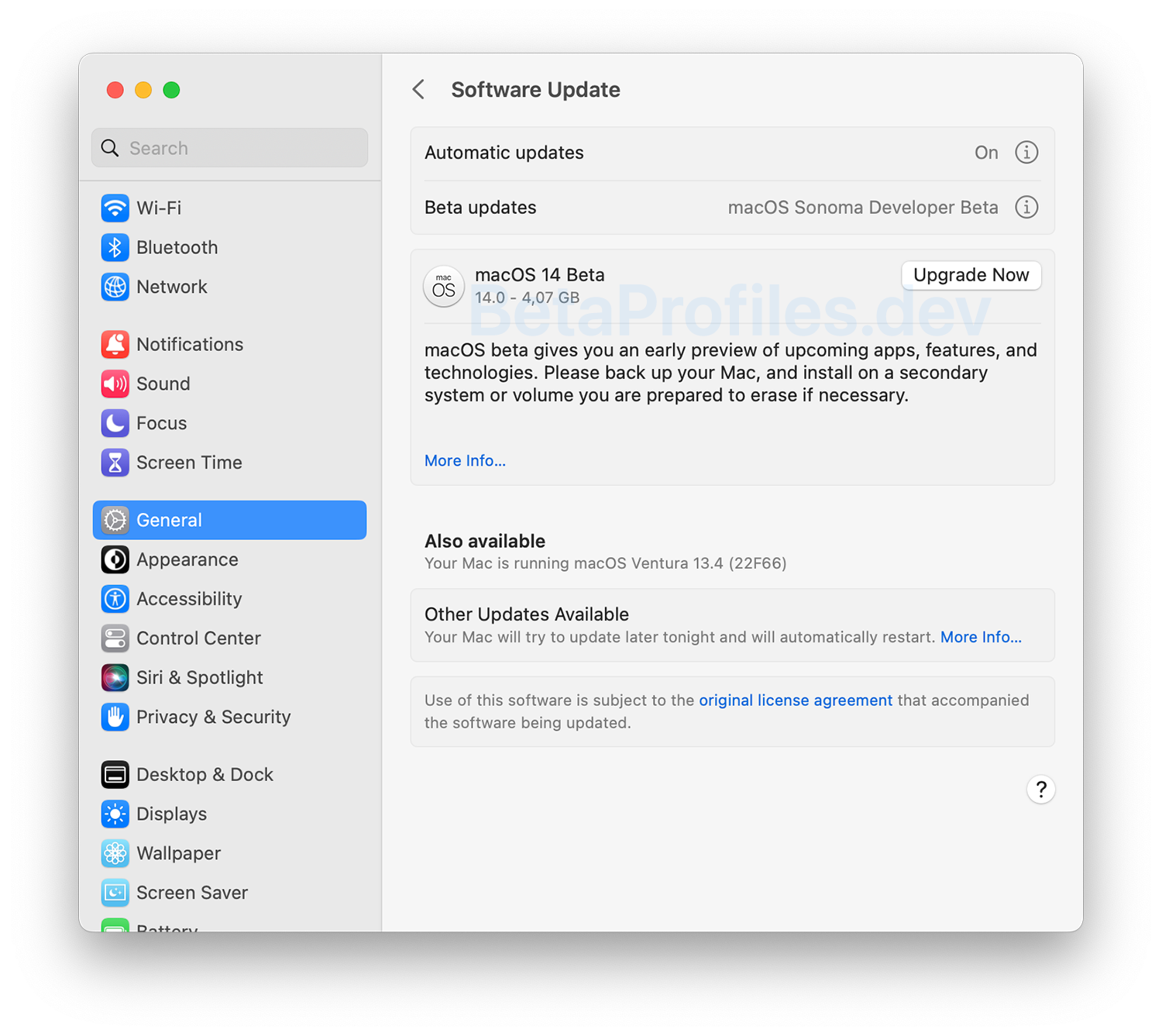Select Privacy & Security label in sidebar
The width and height of the screenshot is (1162, 1036).
point(214,717)
